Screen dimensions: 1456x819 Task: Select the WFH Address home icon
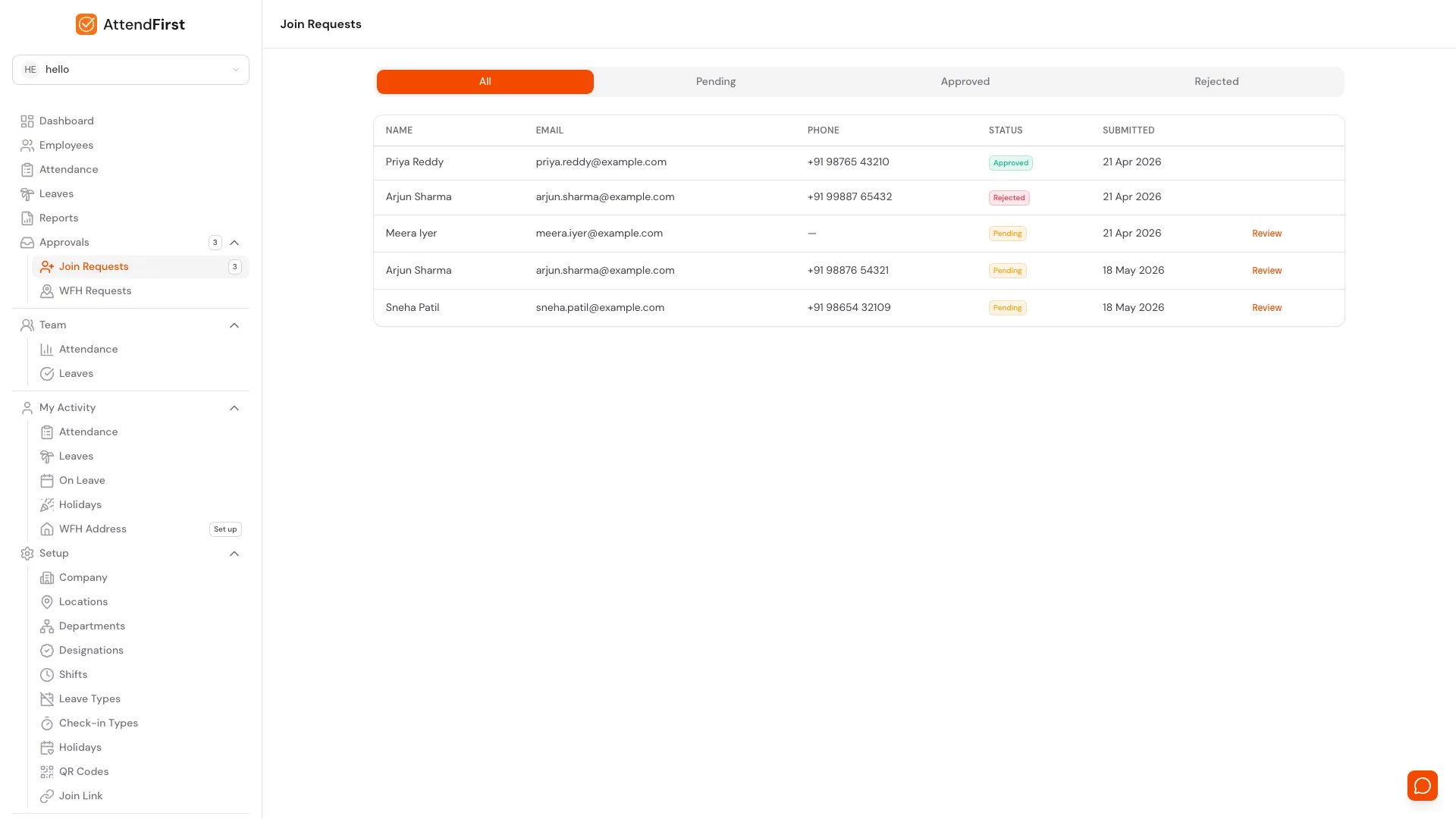(47, 529)
